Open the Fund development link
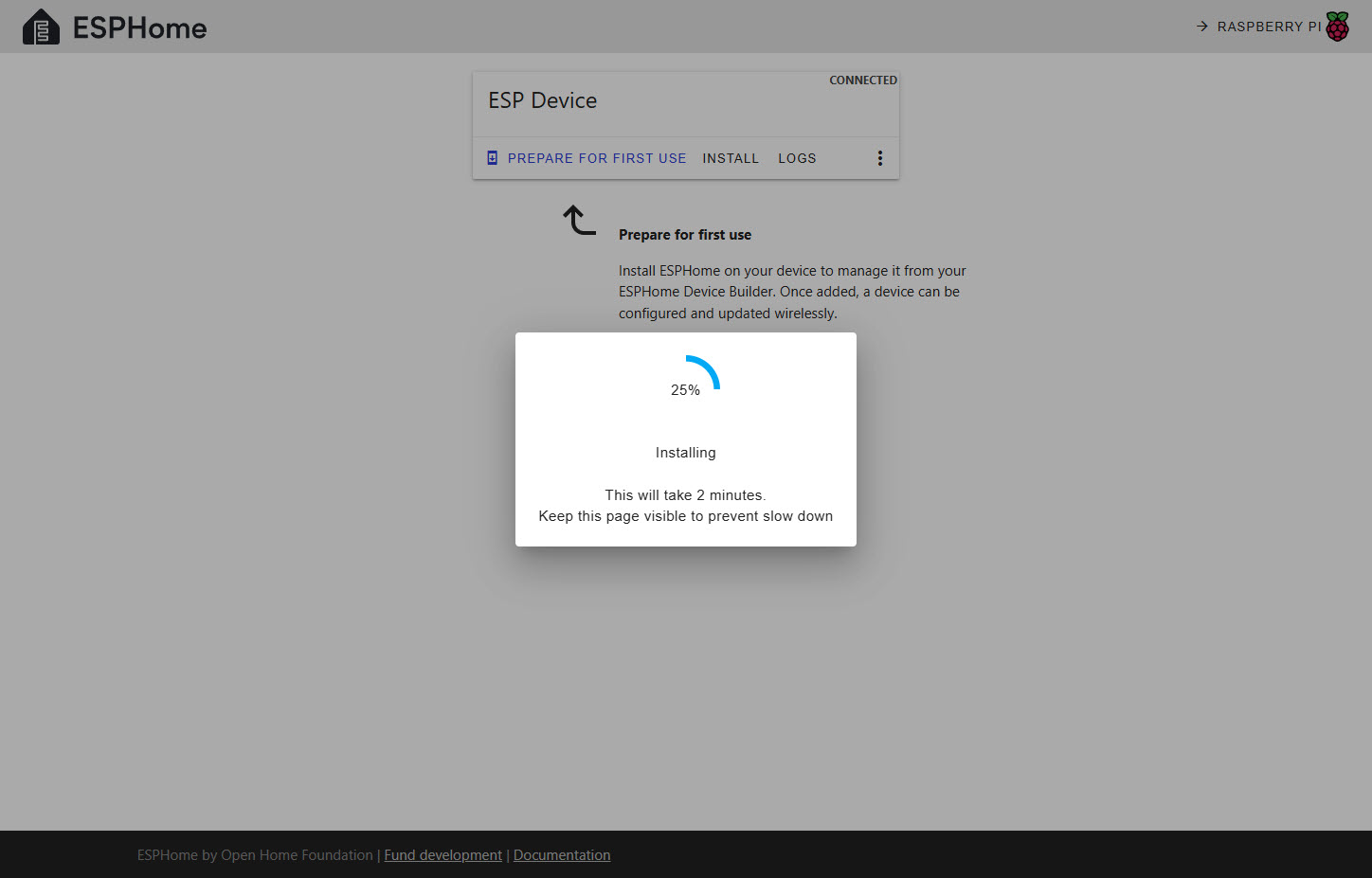 [442, 855]
